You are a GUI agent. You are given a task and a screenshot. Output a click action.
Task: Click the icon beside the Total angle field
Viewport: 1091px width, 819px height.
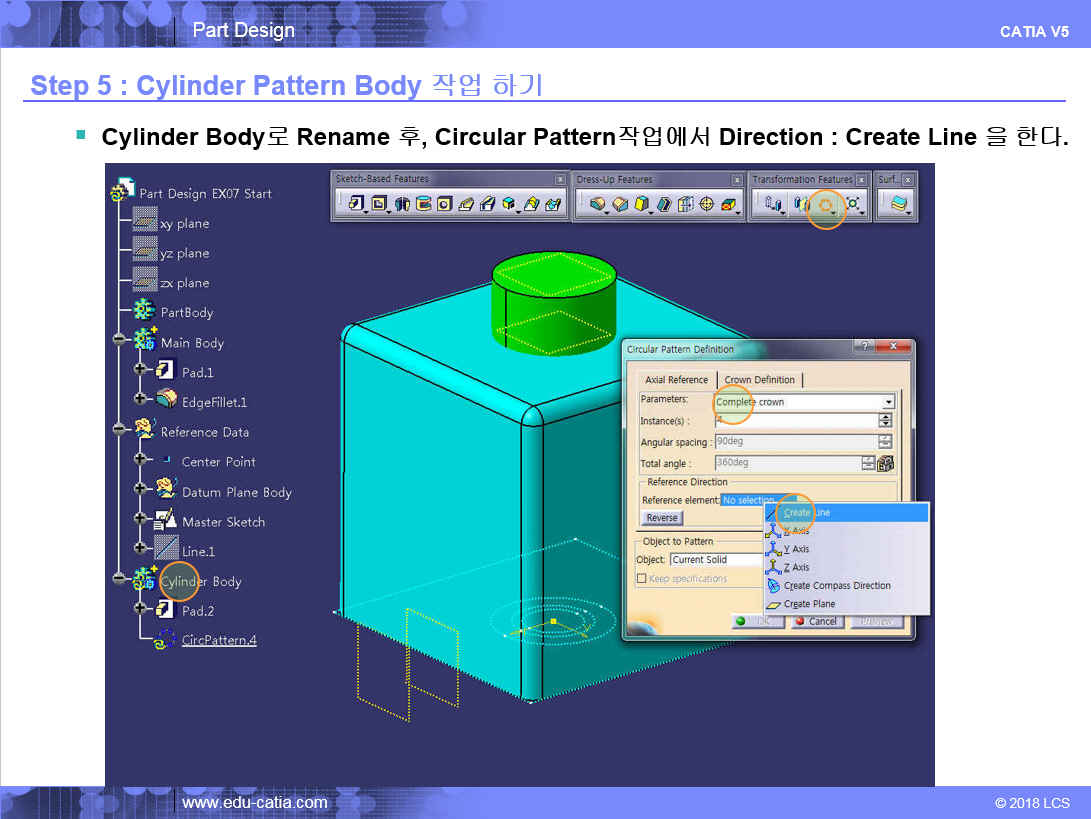(x=885, y=463)
